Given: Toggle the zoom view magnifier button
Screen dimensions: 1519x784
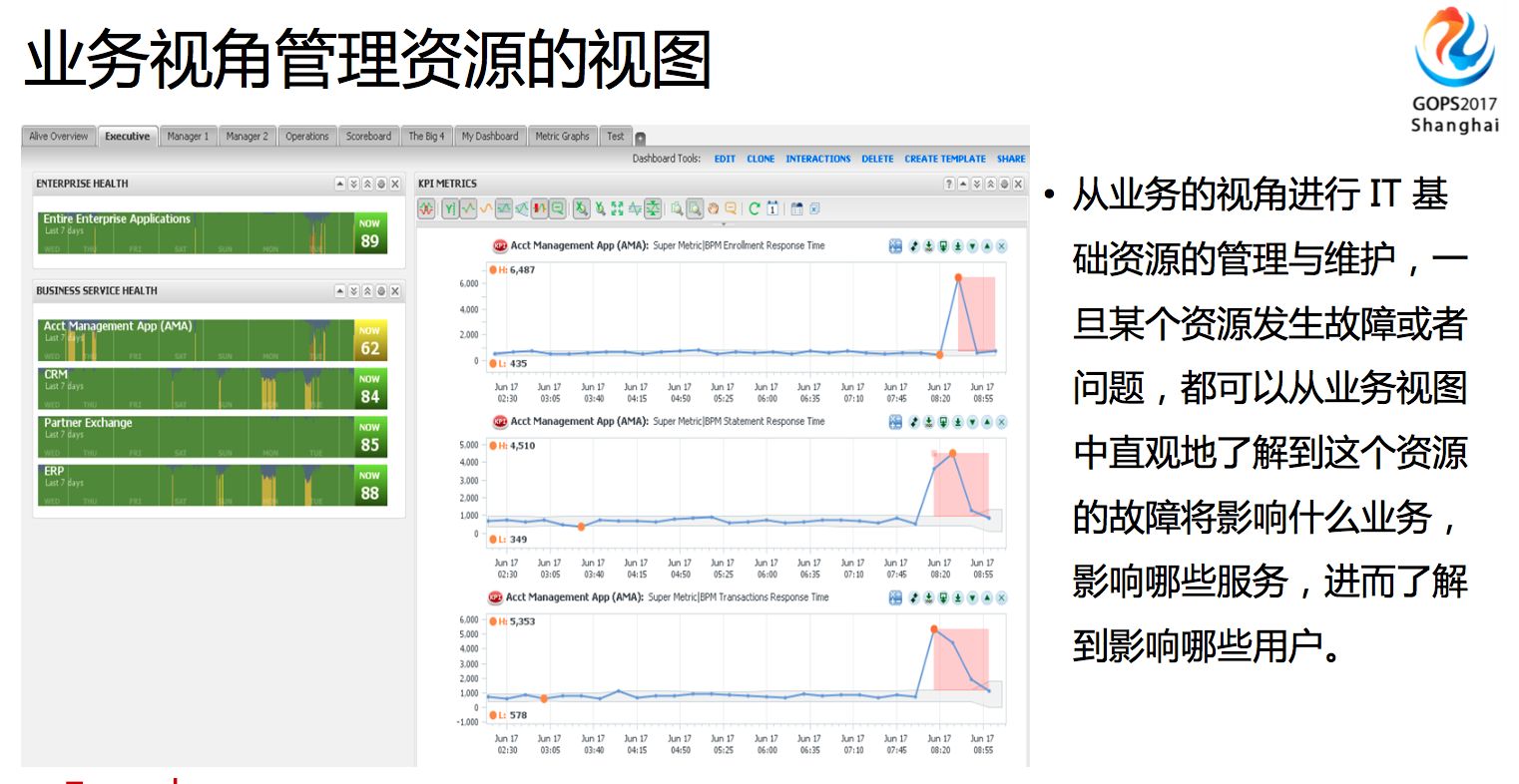Looking at the screenshot, I should [694, 208].
